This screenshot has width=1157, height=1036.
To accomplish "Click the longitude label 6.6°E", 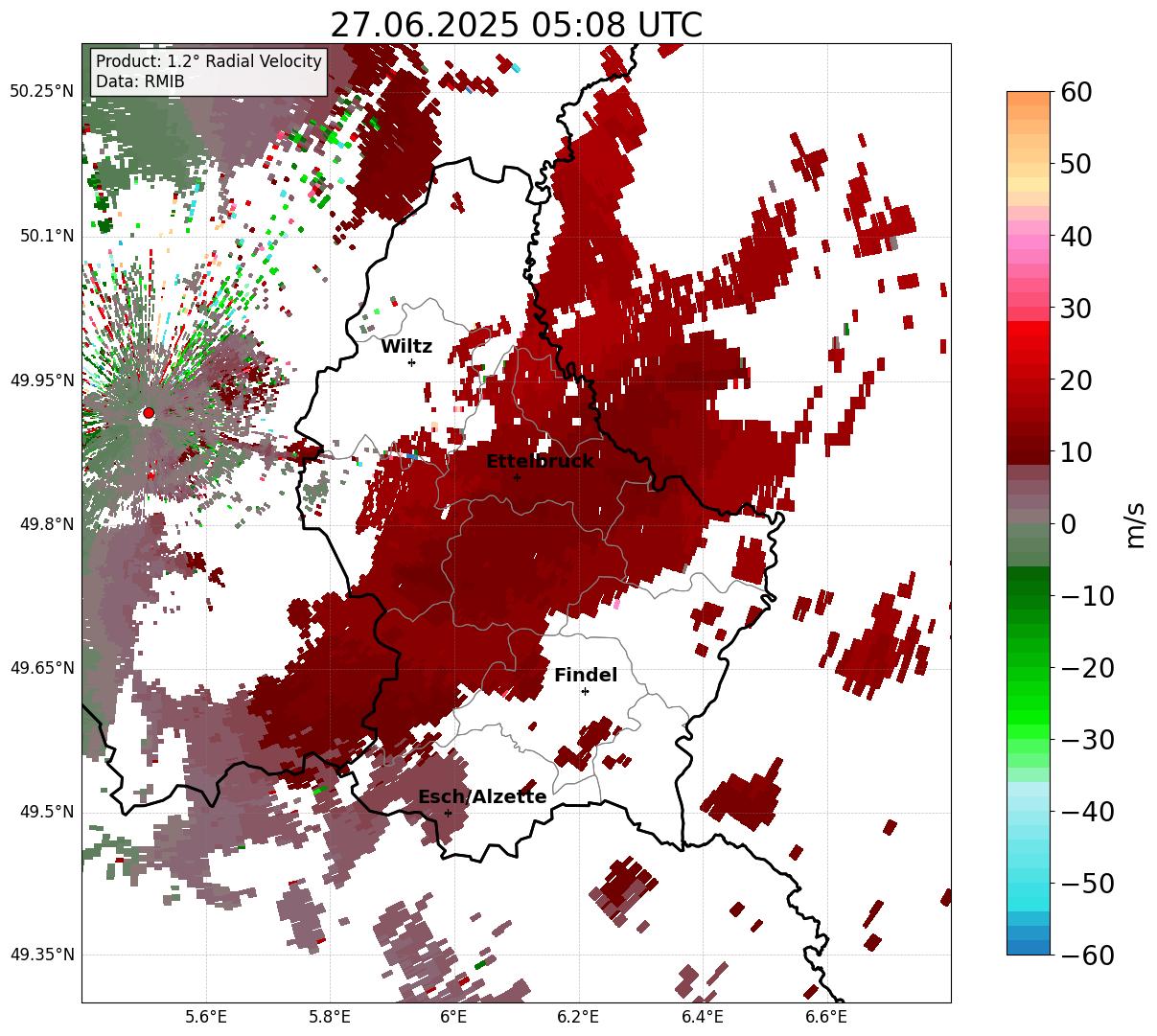I will click(x=825, y=1017).
